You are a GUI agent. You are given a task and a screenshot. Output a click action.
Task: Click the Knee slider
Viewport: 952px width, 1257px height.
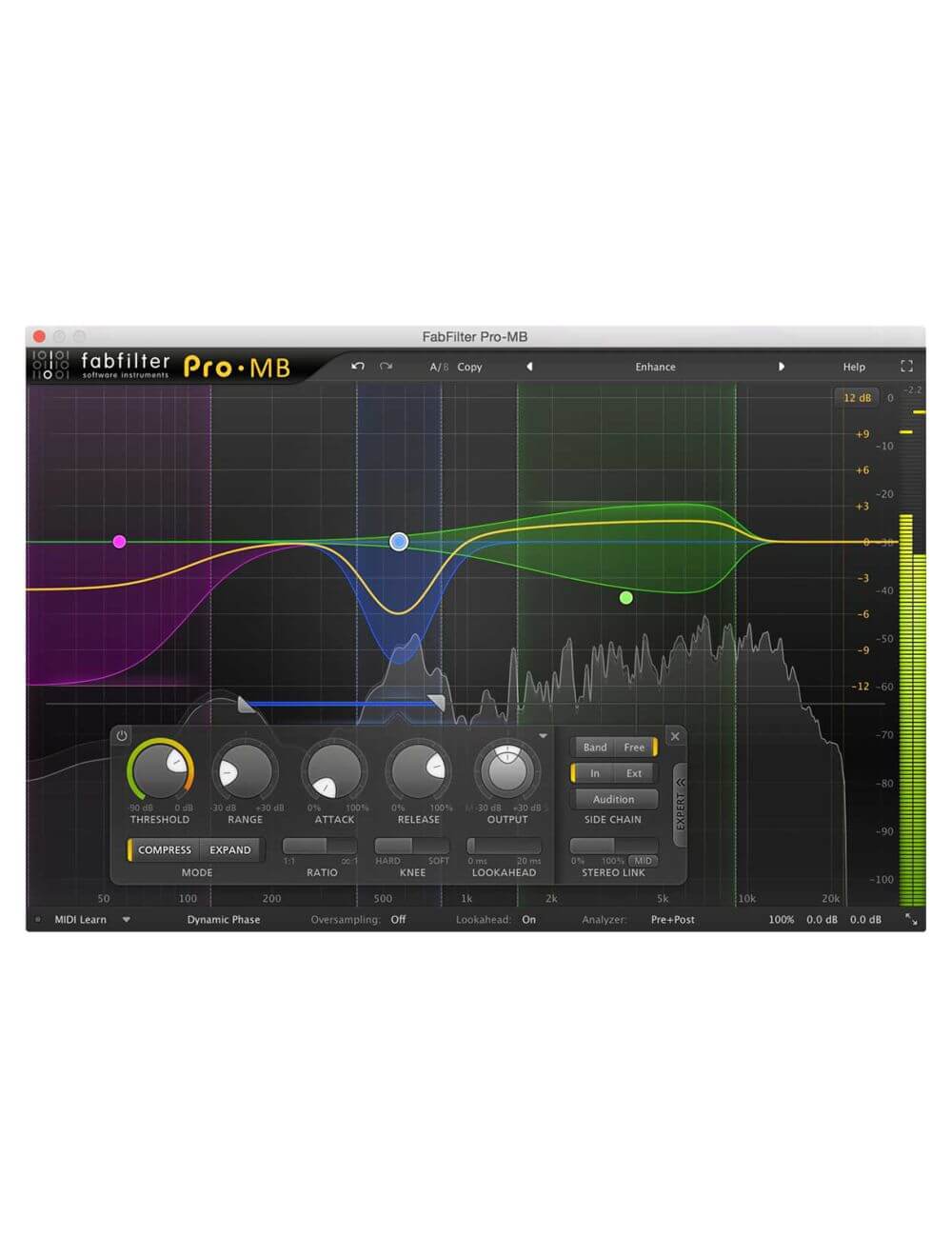[411, 846]
